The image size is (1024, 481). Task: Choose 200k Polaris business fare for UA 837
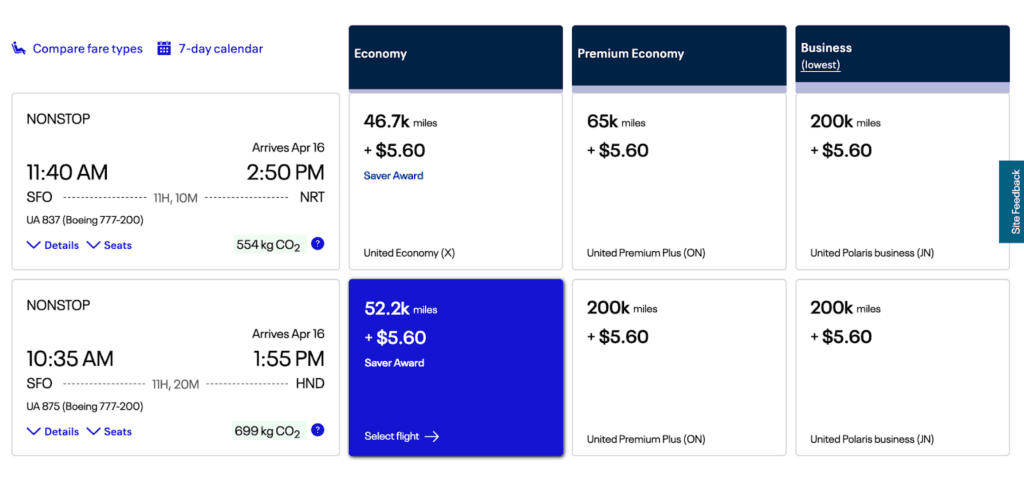coord(902,181)
